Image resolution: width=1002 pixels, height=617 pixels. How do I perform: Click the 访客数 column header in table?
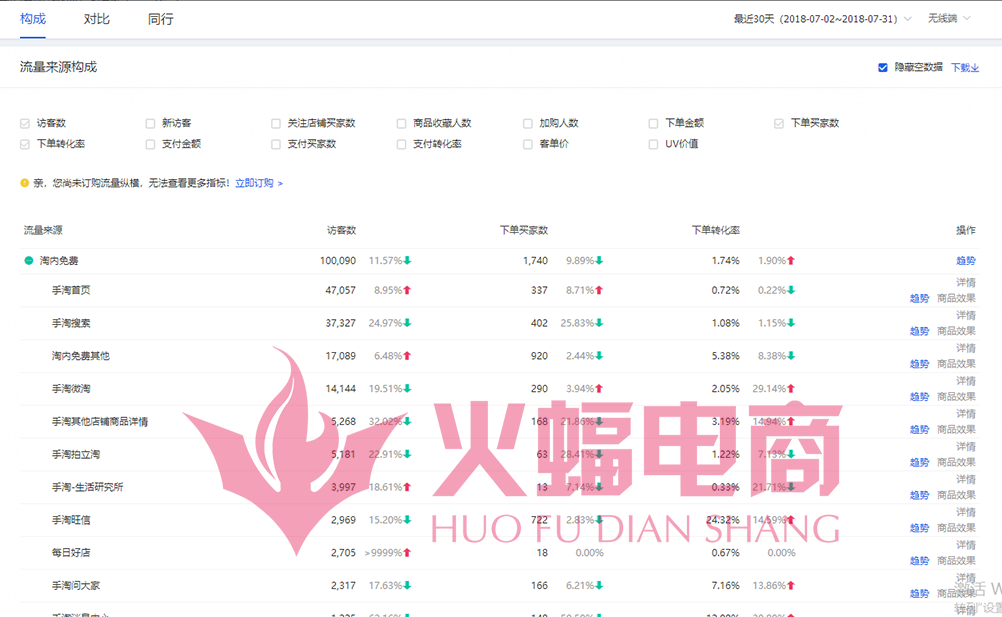(x=341, y=230)
